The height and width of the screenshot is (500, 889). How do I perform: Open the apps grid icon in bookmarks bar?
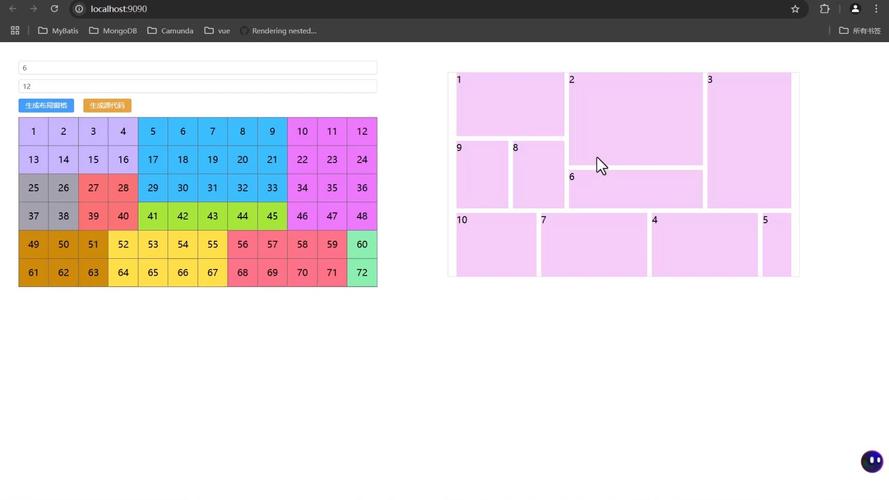click(x=15, y=31)
